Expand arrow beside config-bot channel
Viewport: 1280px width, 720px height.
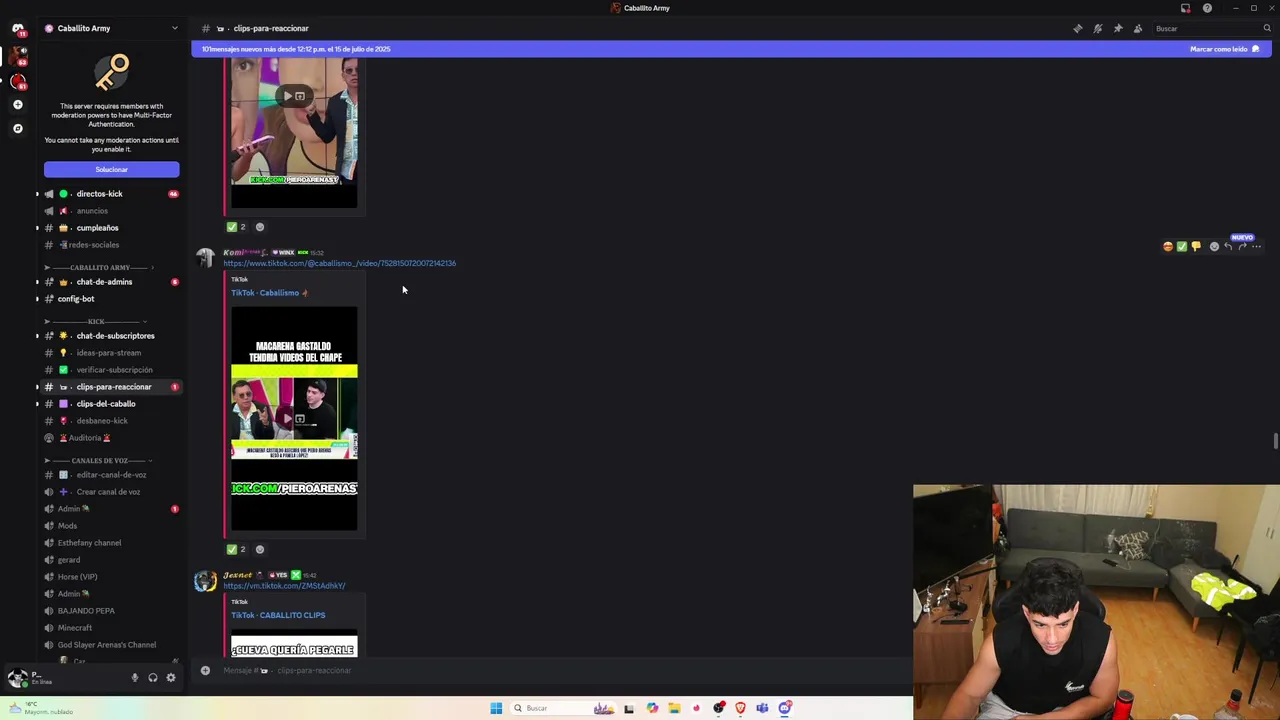point(37,299)
